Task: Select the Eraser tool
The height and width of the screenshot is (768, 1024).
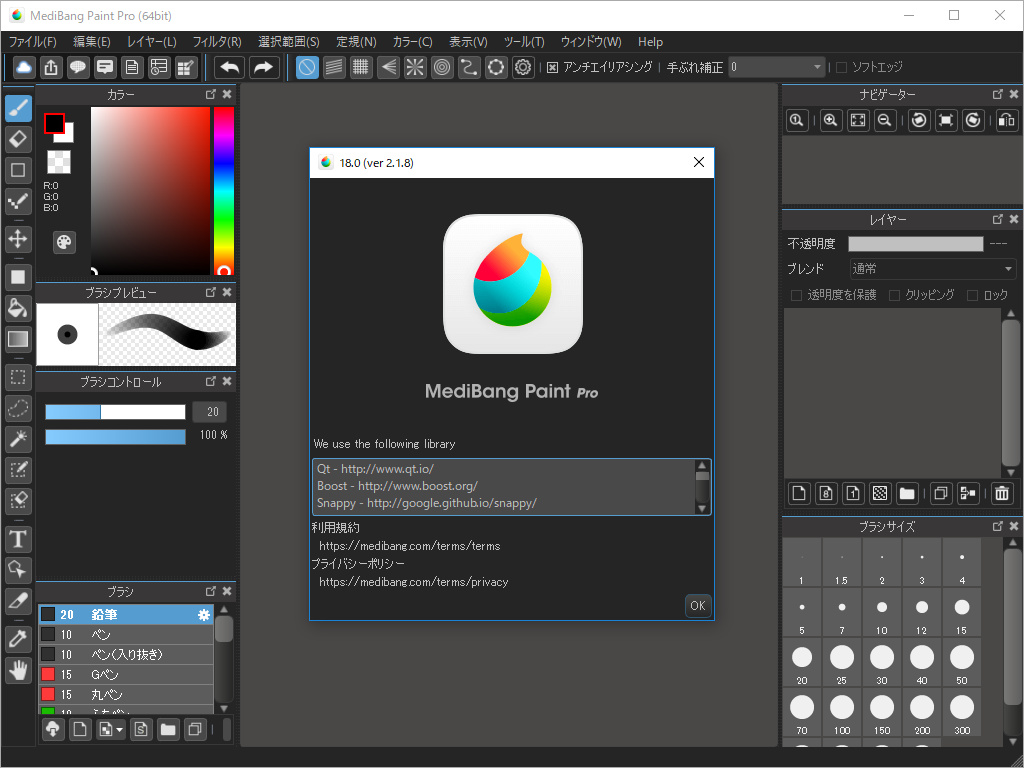Action: pos(18,139)
